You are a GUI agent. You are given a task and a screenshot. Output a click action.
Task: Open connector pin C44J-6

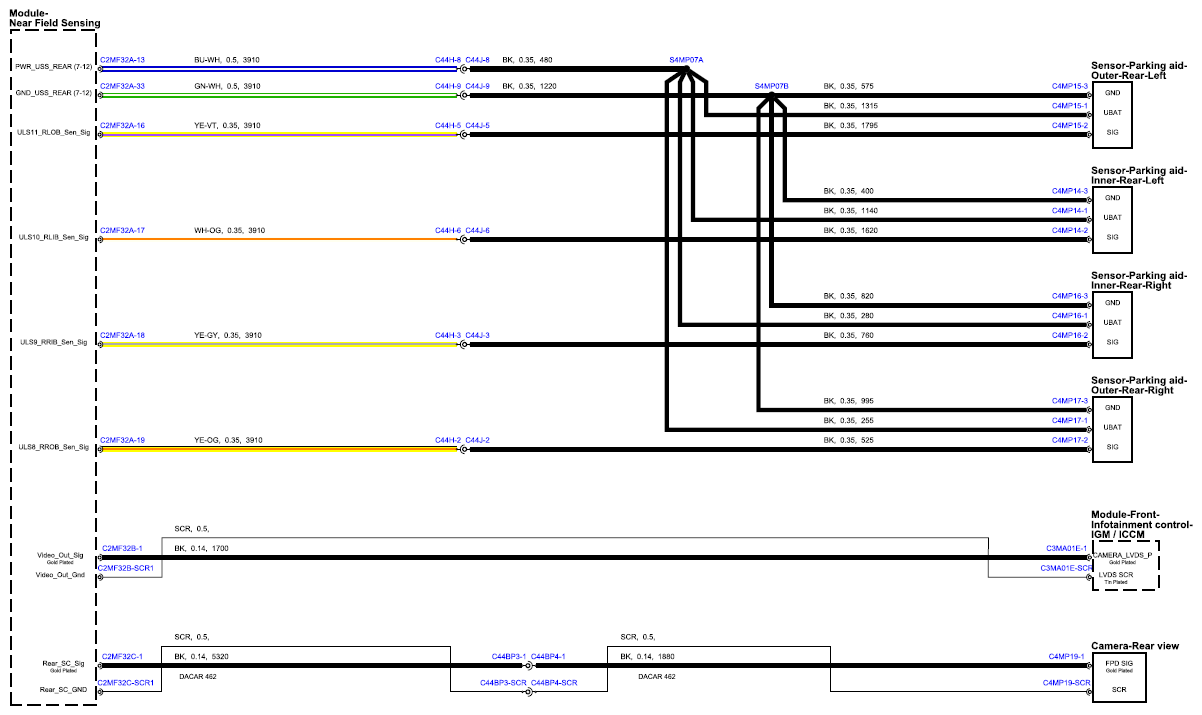click(x=478, y=231)
